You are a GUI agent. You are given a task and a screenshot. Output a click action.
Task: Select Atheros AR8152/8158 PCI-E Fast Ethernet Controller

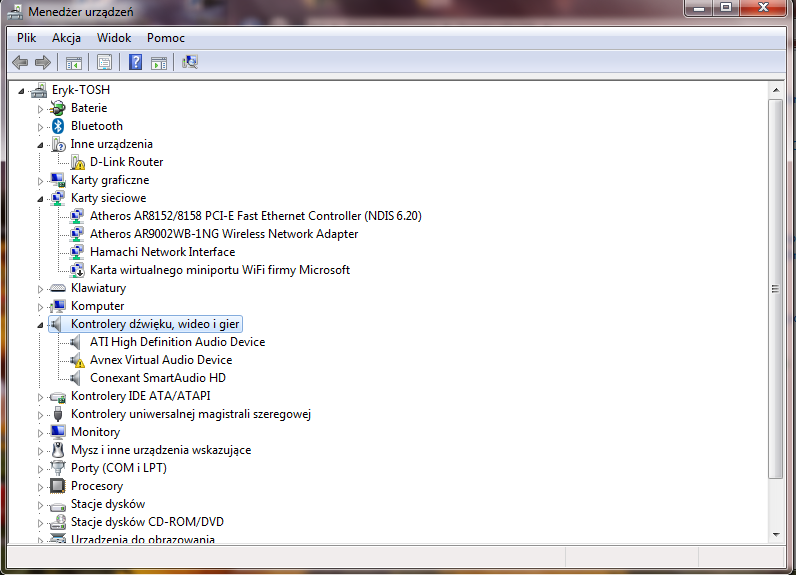pos(256,216)
